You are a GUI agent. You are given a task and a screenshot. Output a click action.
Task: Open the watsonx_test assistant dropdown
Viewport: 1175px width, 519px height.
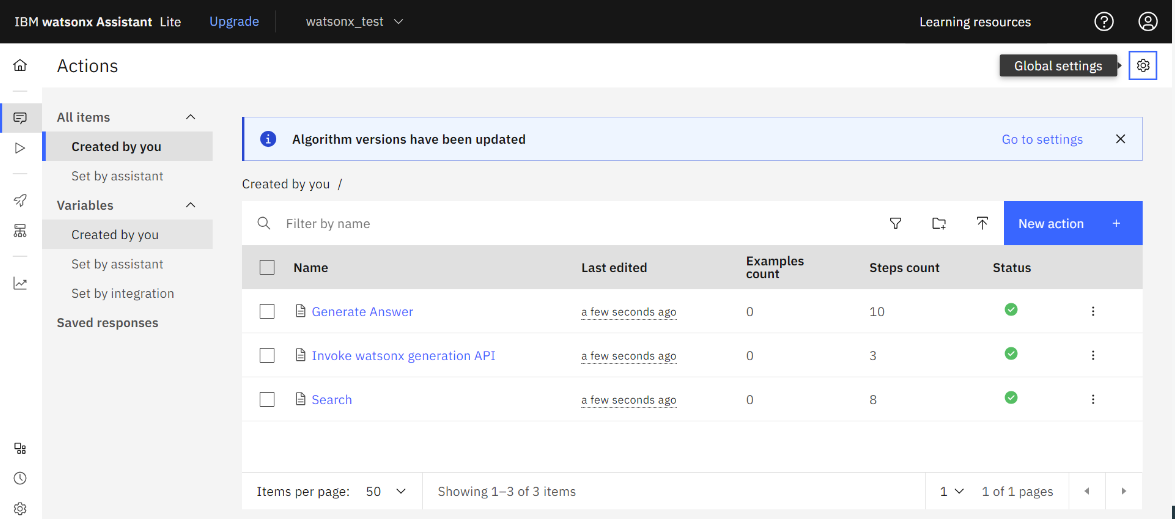354,22
